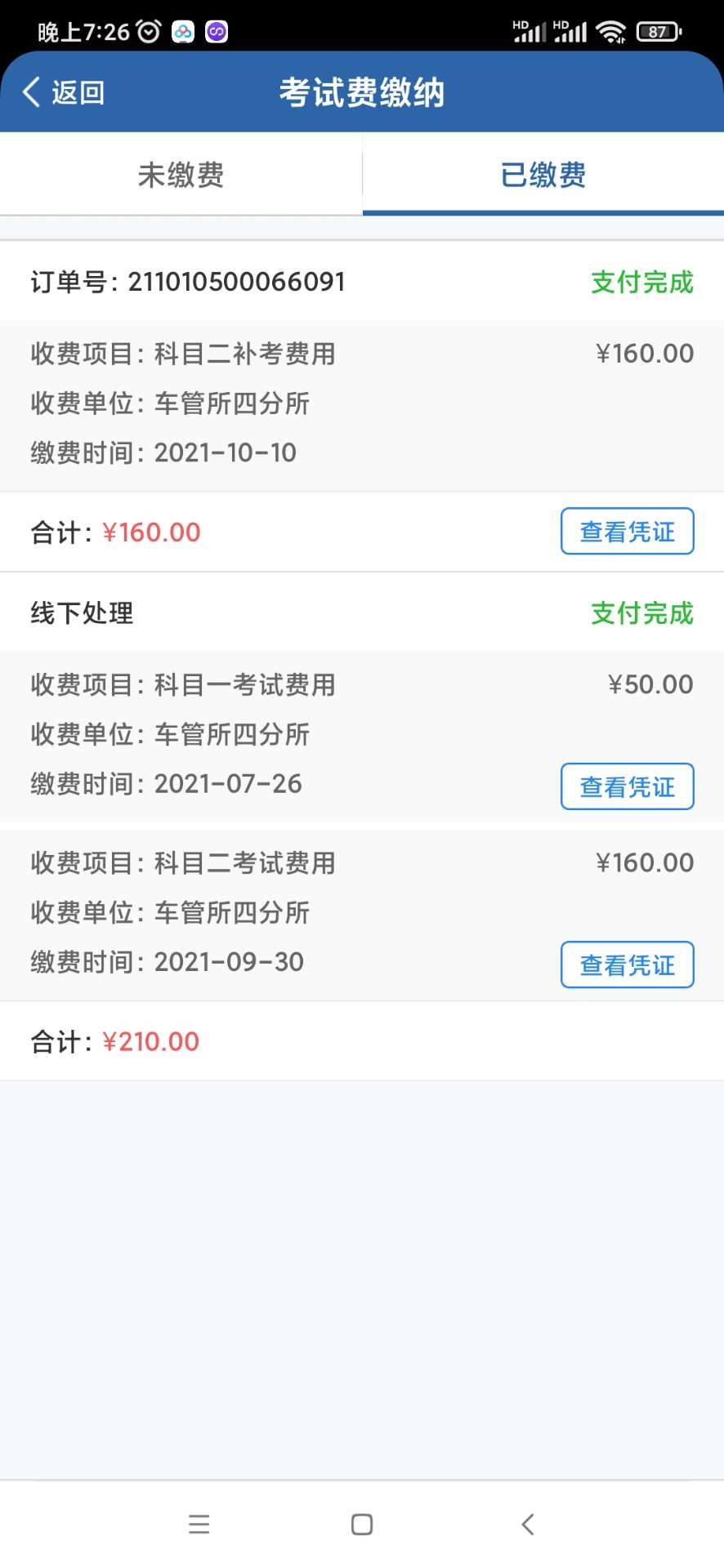Viewport: 724px width, 1568px height.
Task: Tap the back arrow chevron icon
Action: point(31,92)
